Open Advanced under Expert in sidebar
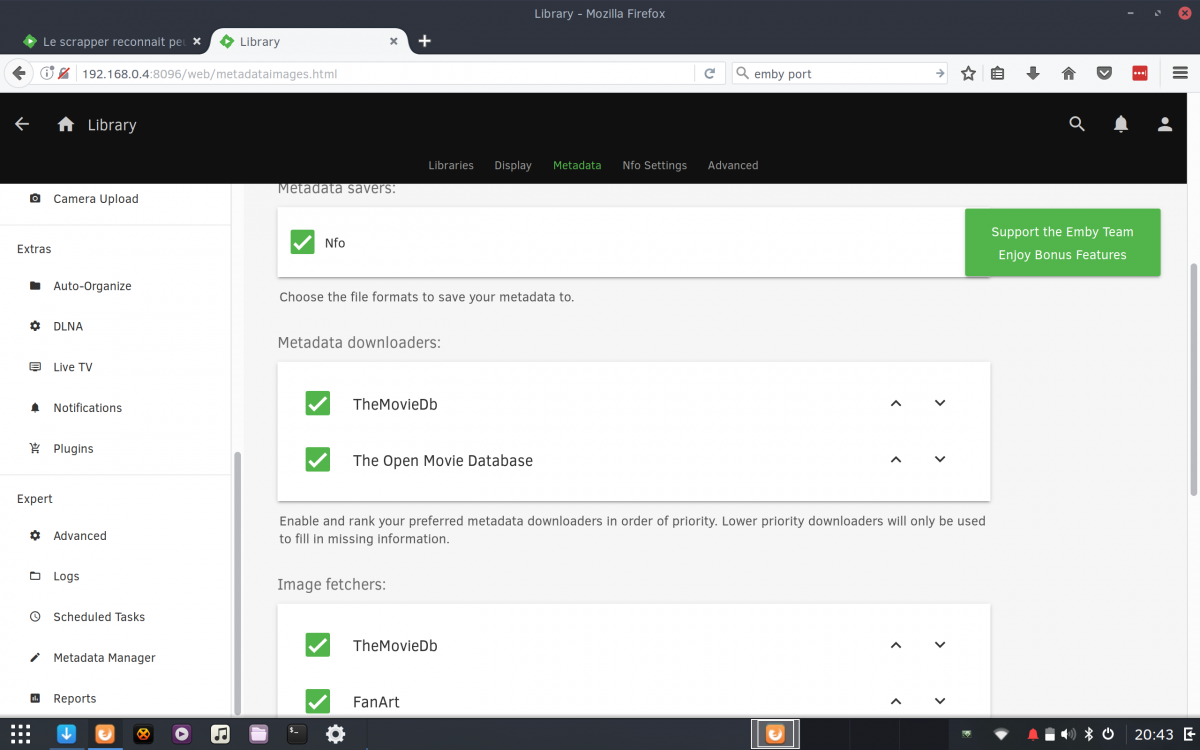1200x750 pixels. (x=80, y=536)
